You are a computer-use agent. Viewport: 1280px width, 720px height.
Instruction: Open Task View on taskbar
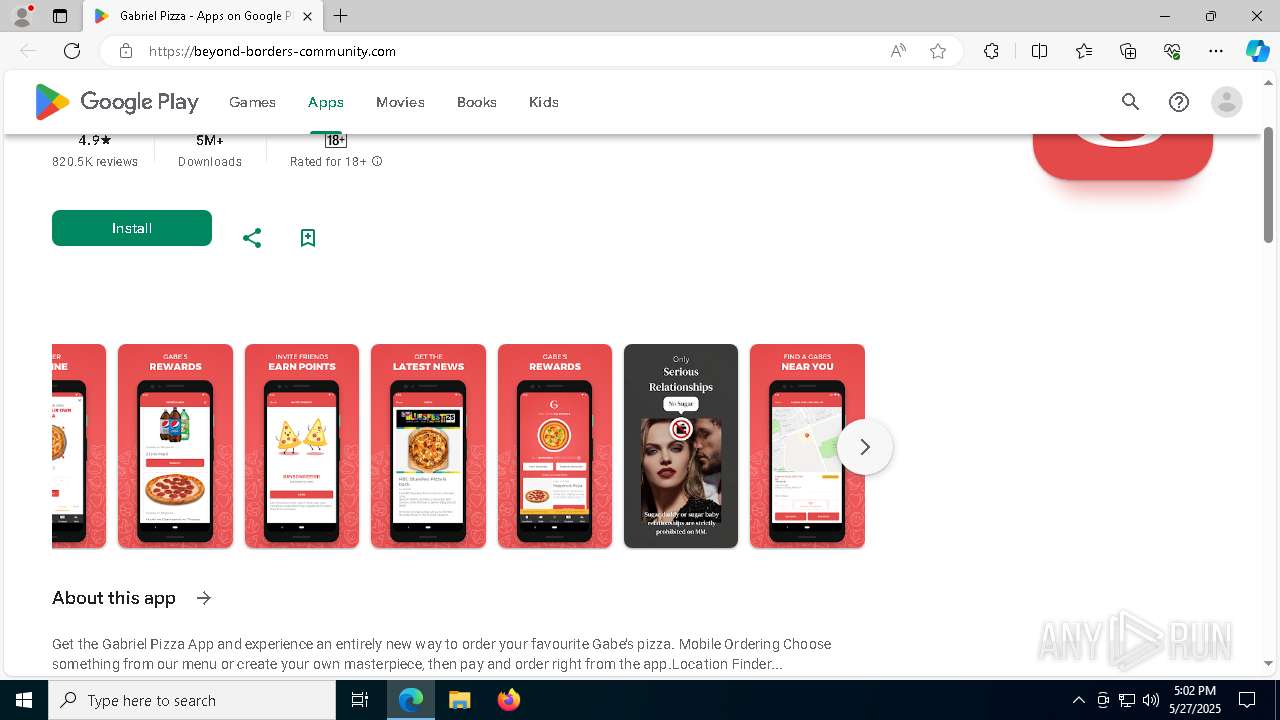click(360, 700)
